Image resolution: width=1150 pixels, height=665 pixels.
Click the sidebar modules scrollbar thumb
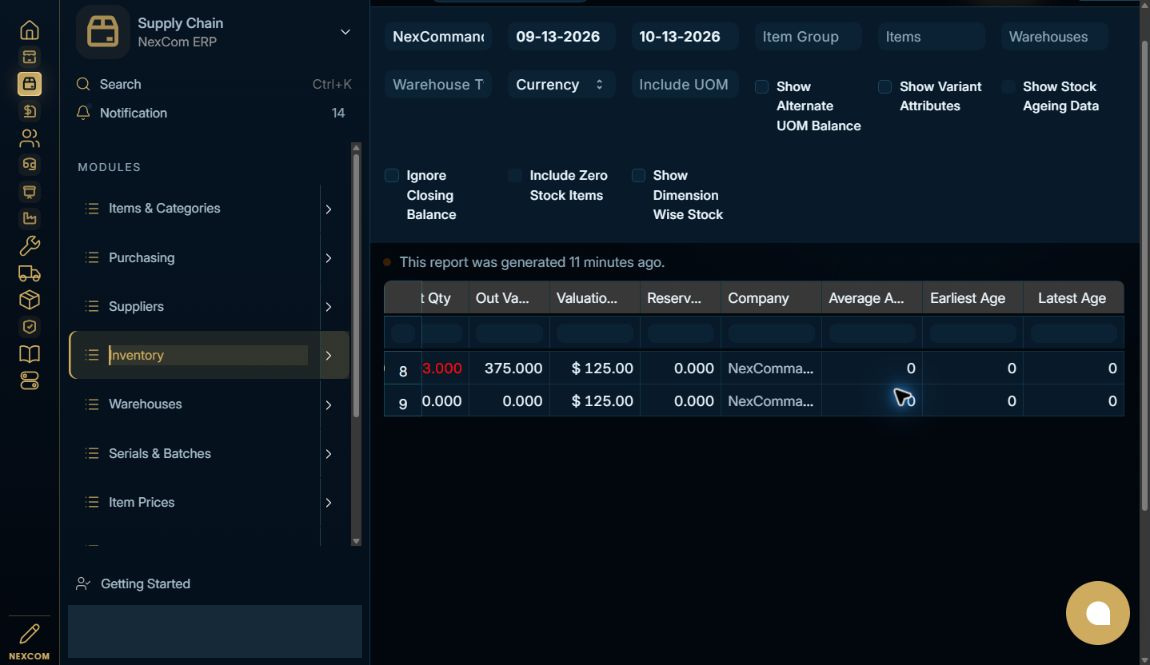(x=356, y=286)
